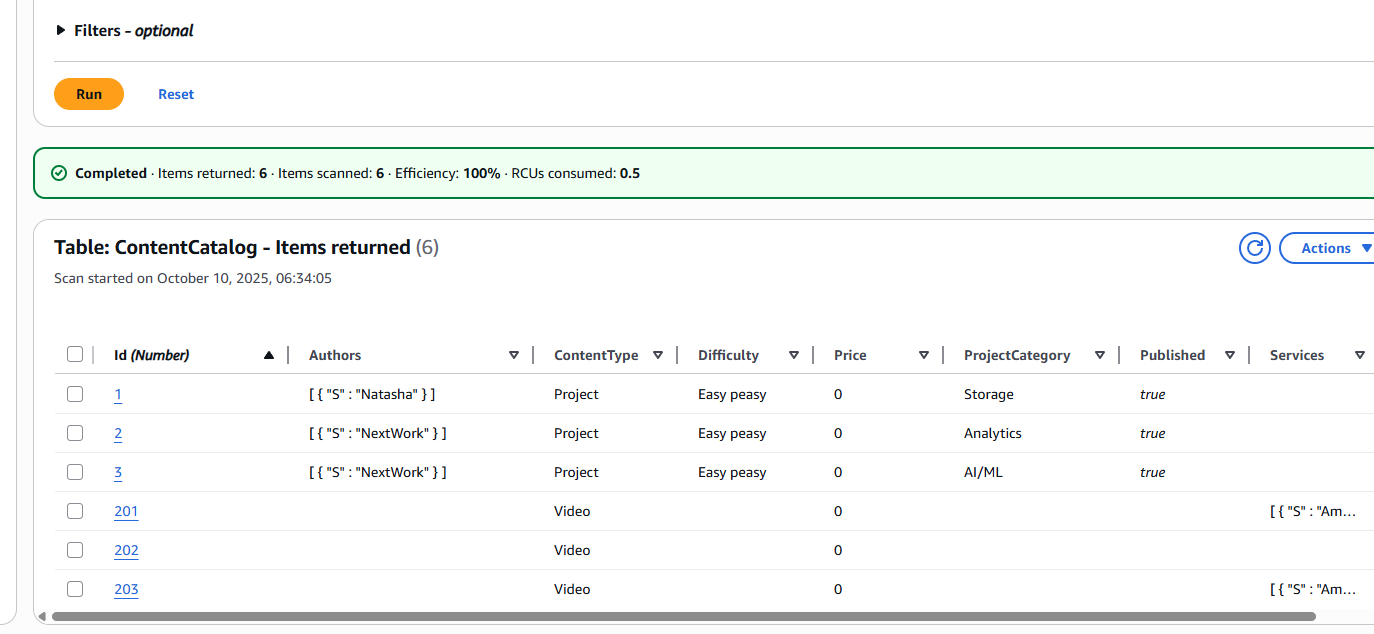Open the Price column filter icon
The height and width of the screenshot is (634, 1374).
[x=923, y=354]
